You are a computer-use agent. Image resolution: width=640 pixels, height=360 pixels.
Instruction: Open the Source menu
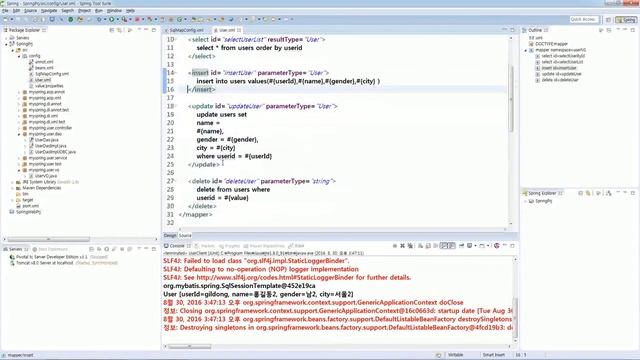coord(30,11)
